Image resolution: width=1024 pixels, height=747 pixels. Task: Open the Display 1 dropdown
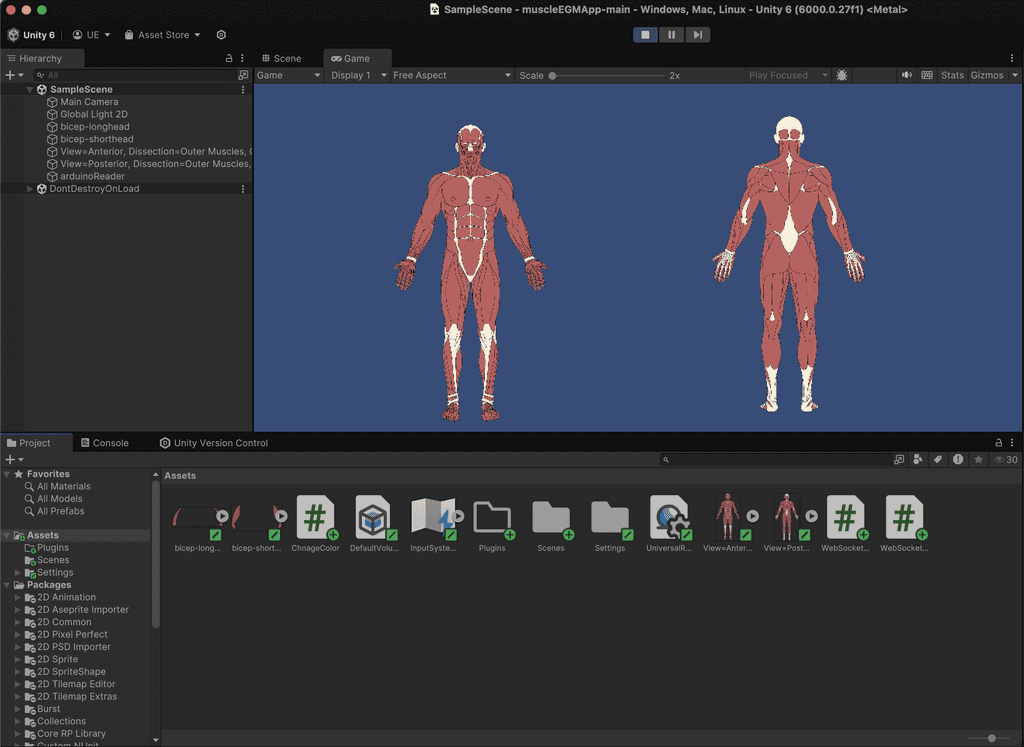pos(358,75)
